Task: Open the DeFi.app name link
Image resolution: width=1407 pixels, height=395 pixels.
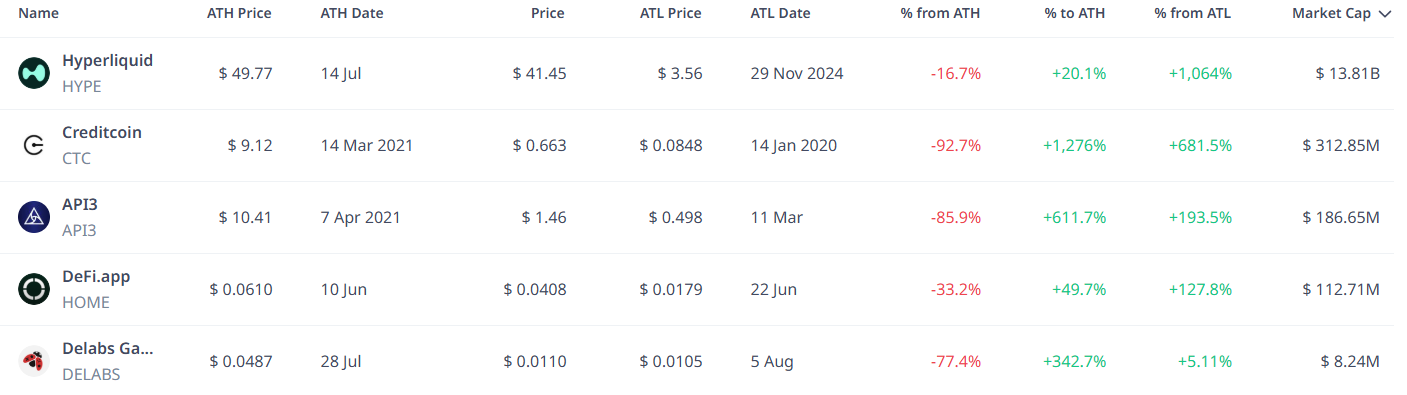Action: click(x=96, y=276)
